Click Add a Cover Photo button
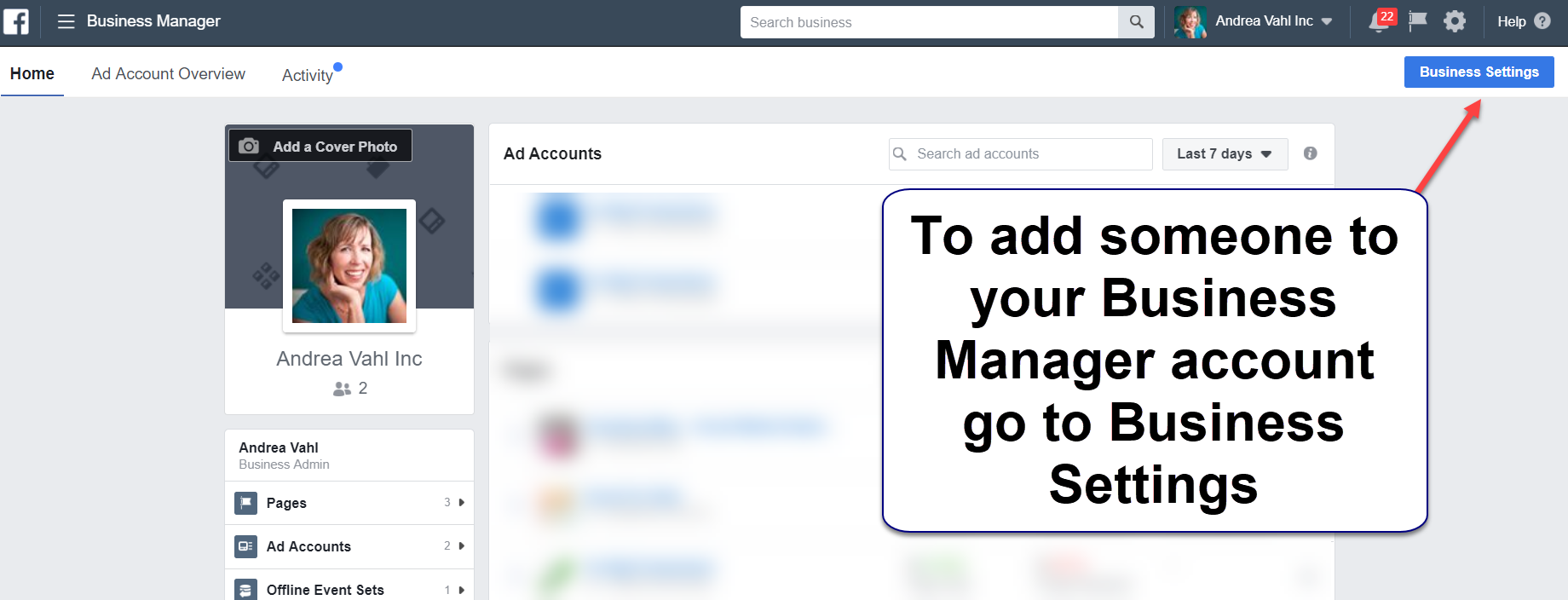Screen dimensions: 1568x600 click(x=320, y=146)
